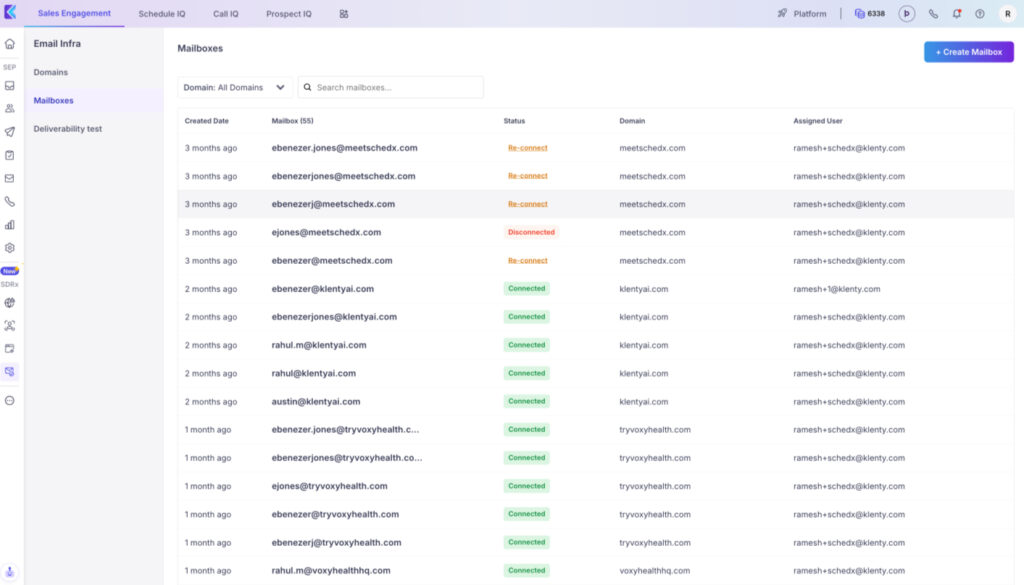Click the tasks checklist icon in the sidebar

10,151
